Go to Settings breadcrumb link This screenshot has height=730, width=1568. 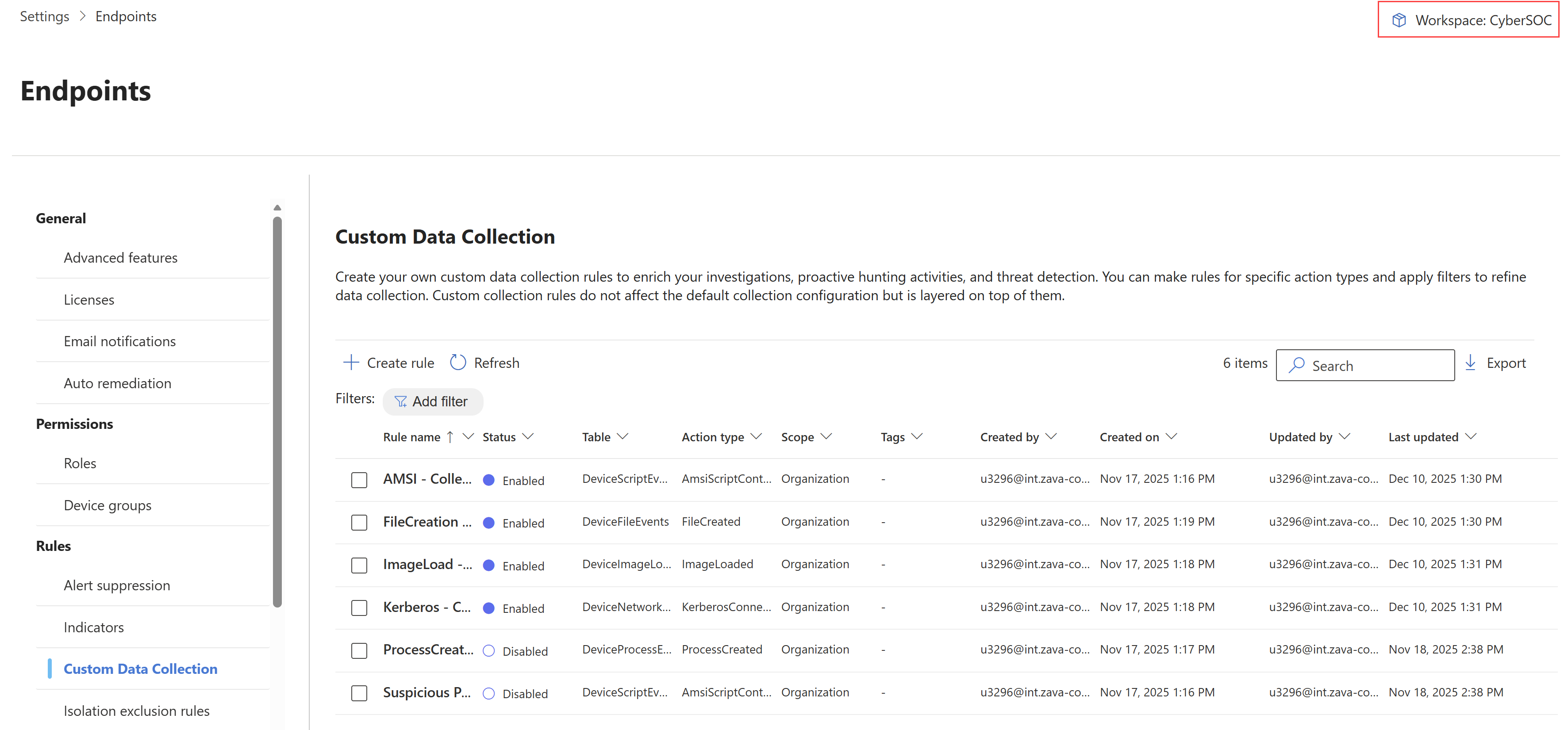44,16
